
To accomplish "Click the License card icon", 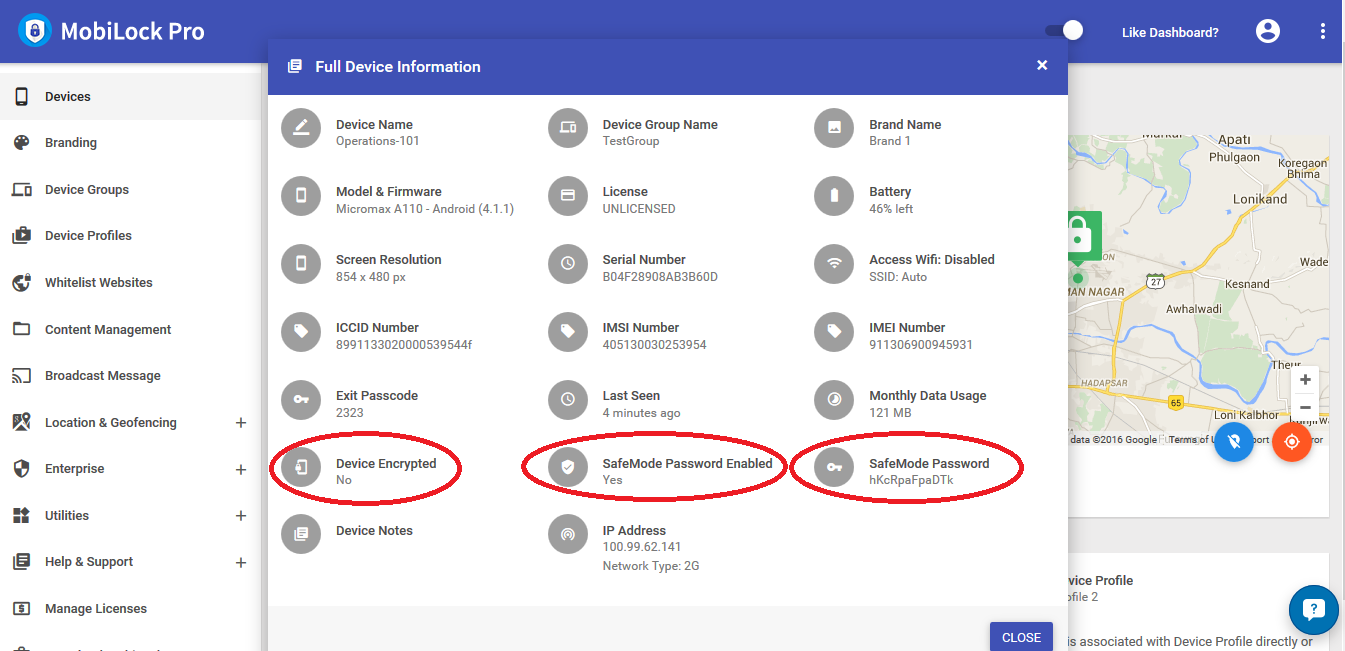I will pos(568,196).
